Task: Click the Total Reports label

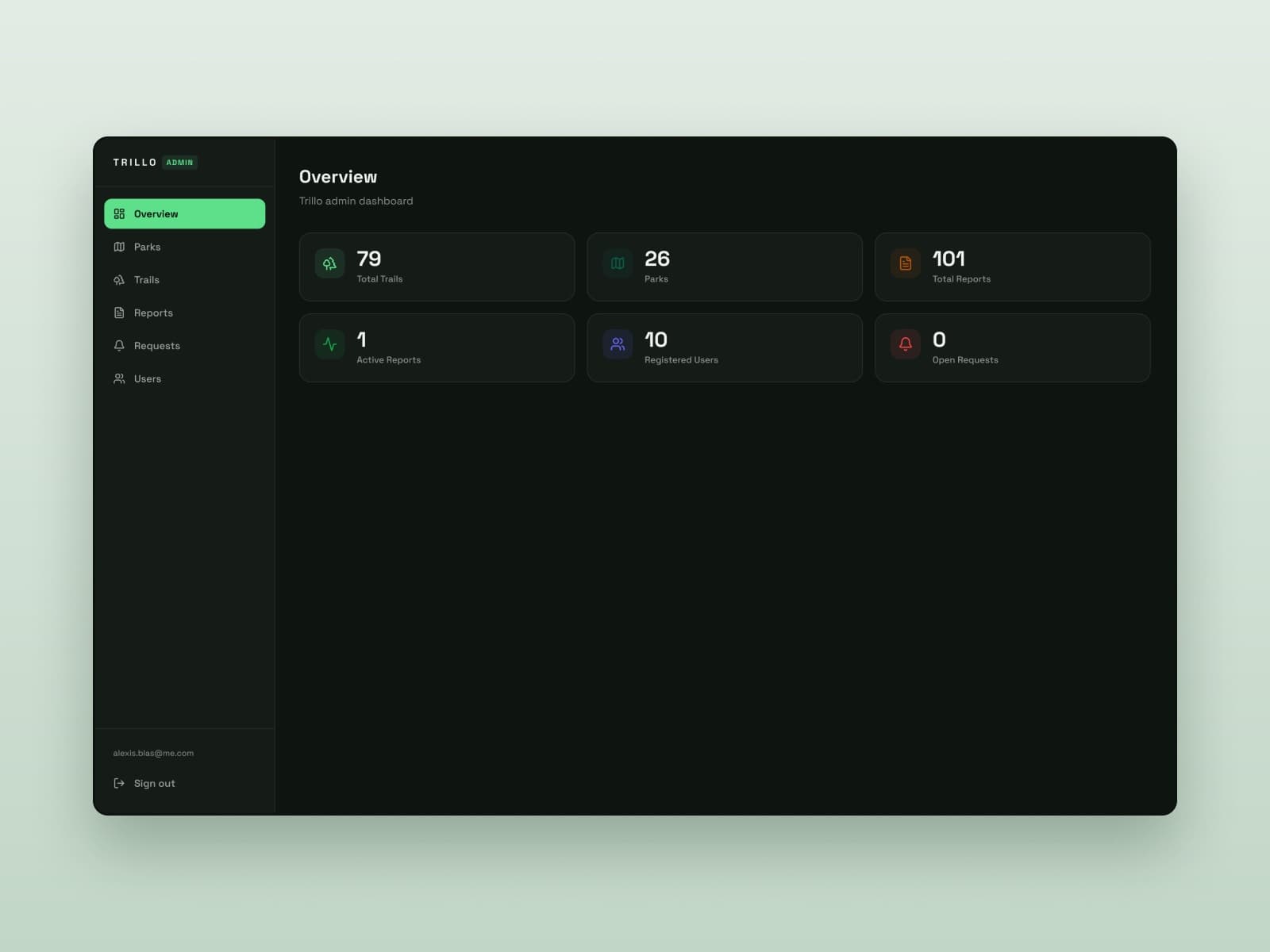Action: click(x=961, y=279)
